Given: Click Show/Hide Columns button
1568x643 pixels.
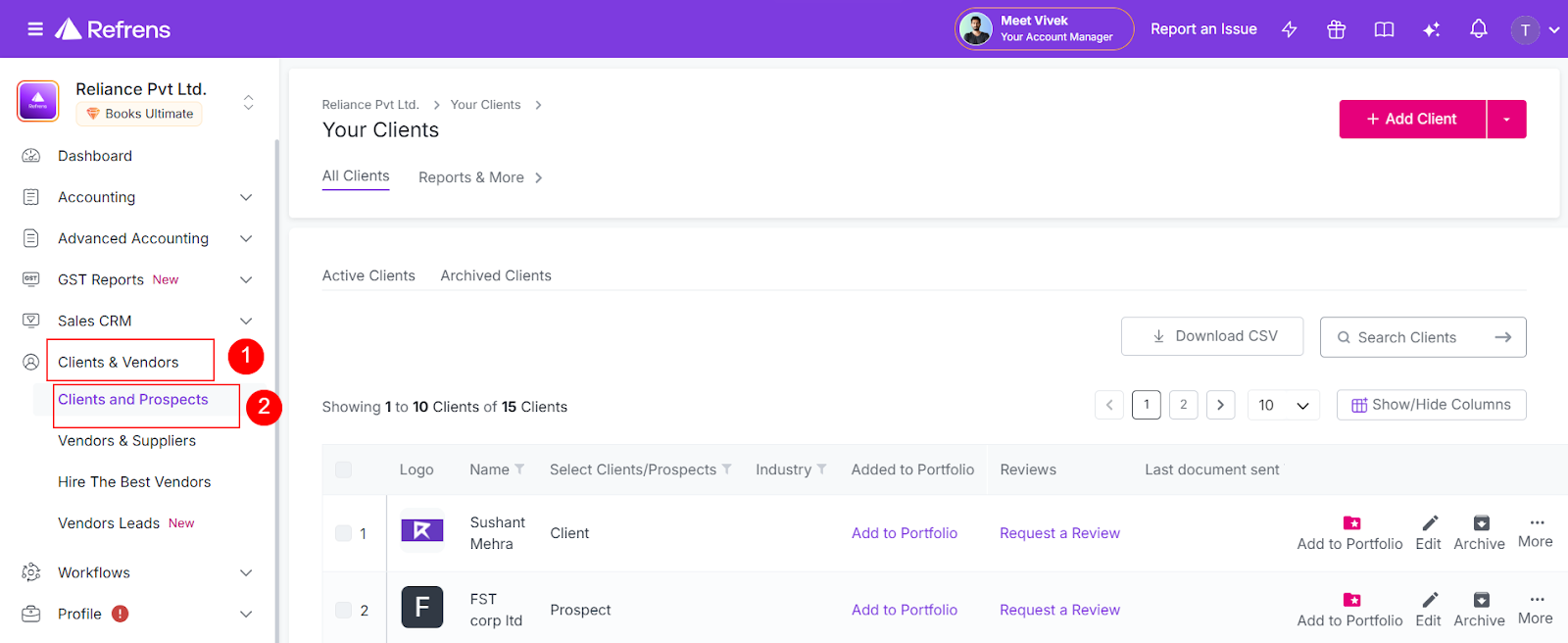Looking at the screenshot, I should [1432, 405].
